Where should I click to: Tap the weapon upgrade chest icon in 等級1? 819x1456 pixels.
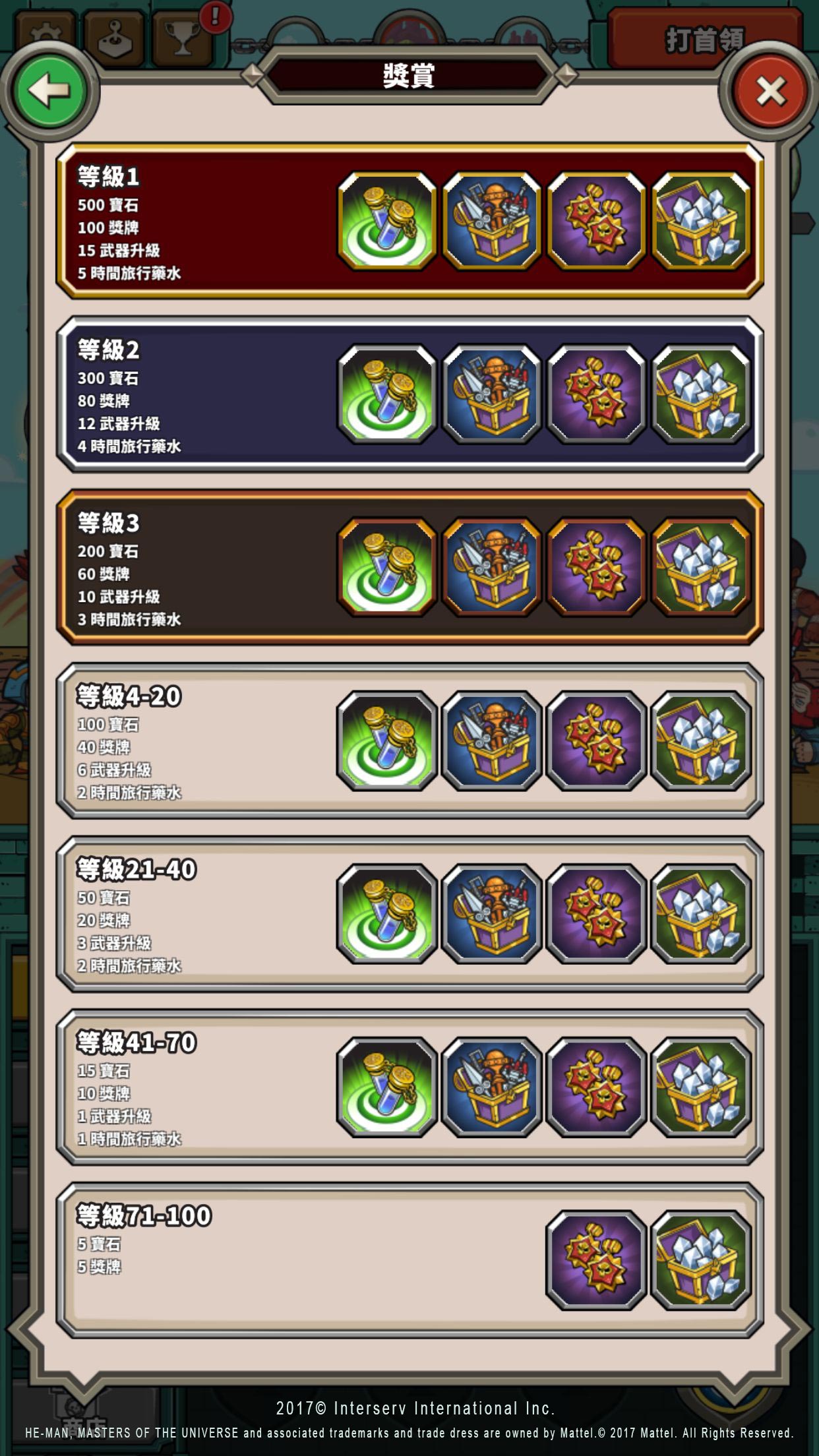tap(492, 221)
